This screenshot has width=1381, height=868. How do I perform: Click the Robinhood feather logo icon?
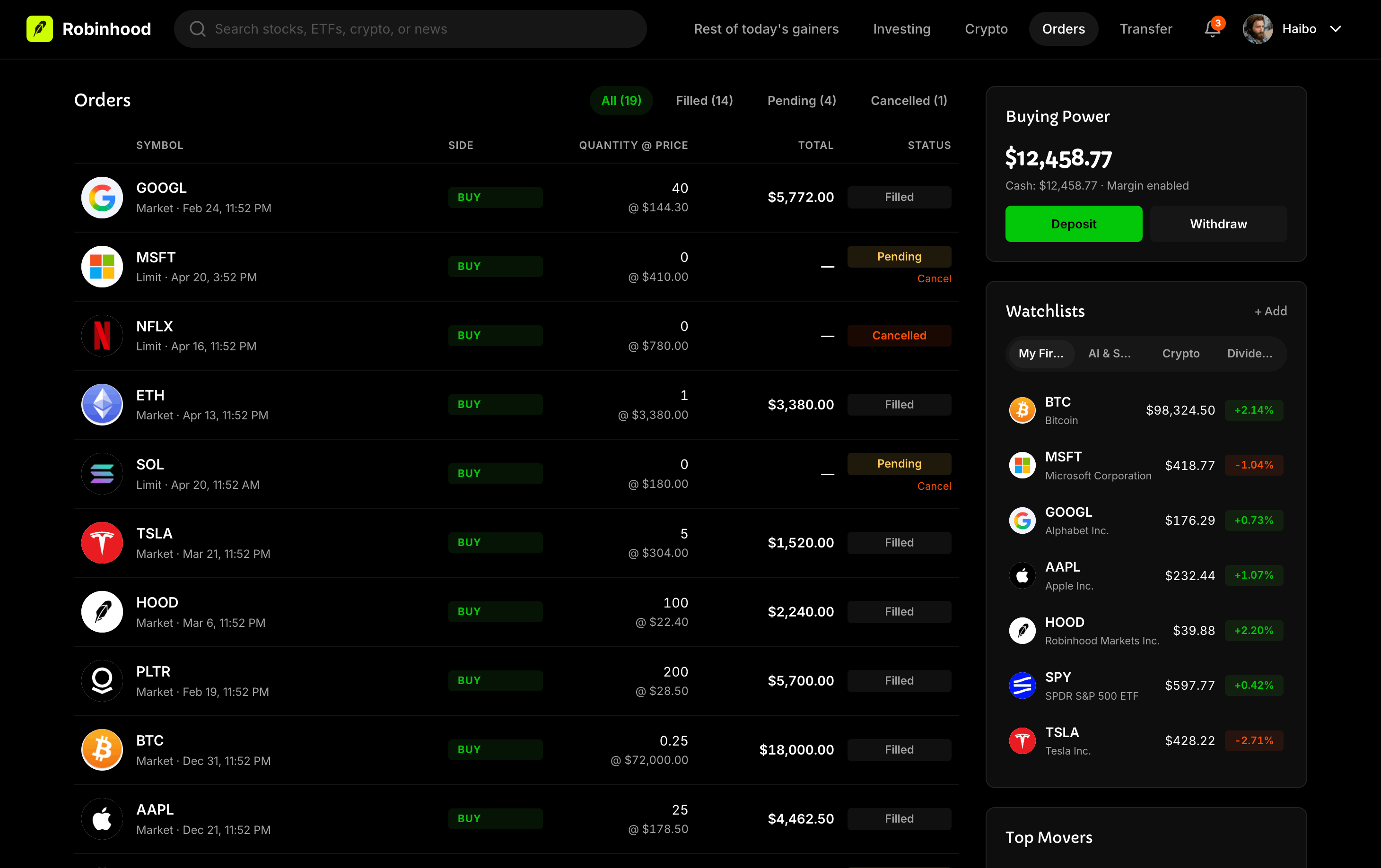point(40,29)
